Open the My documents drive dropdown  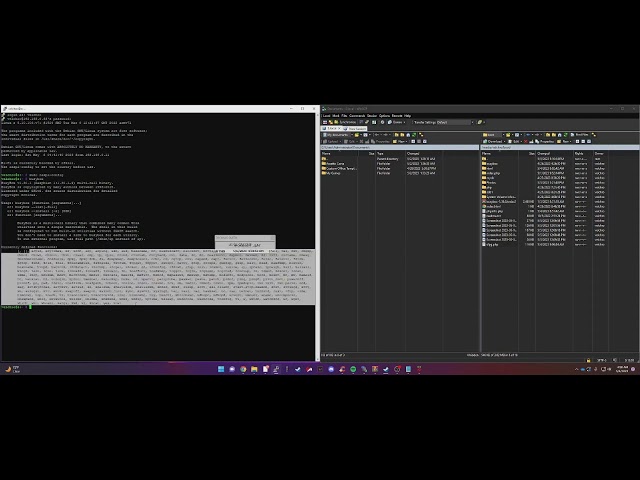point(338,135)
